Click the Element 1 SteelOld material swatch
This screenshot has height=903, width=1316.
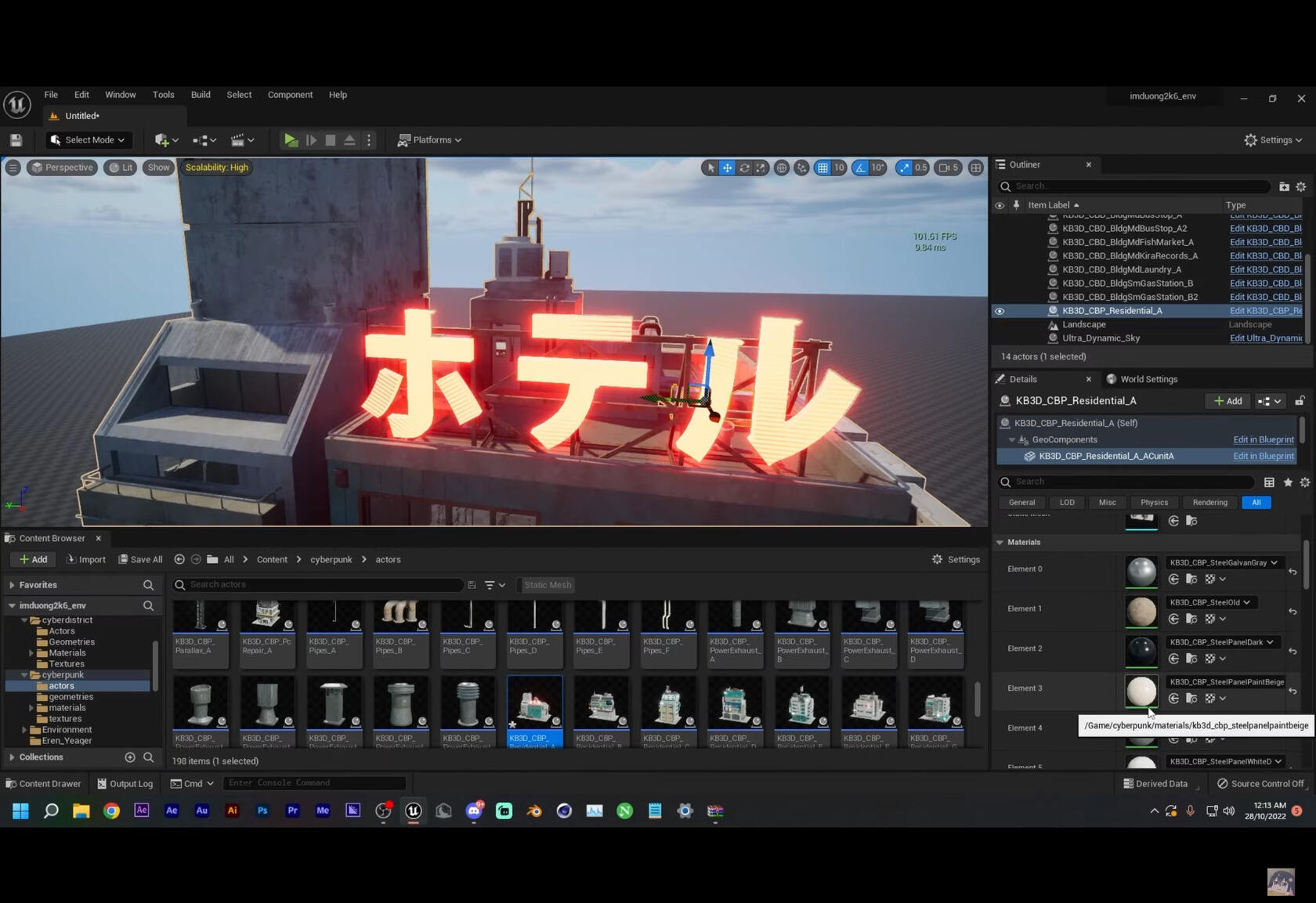pos(1141,611)
